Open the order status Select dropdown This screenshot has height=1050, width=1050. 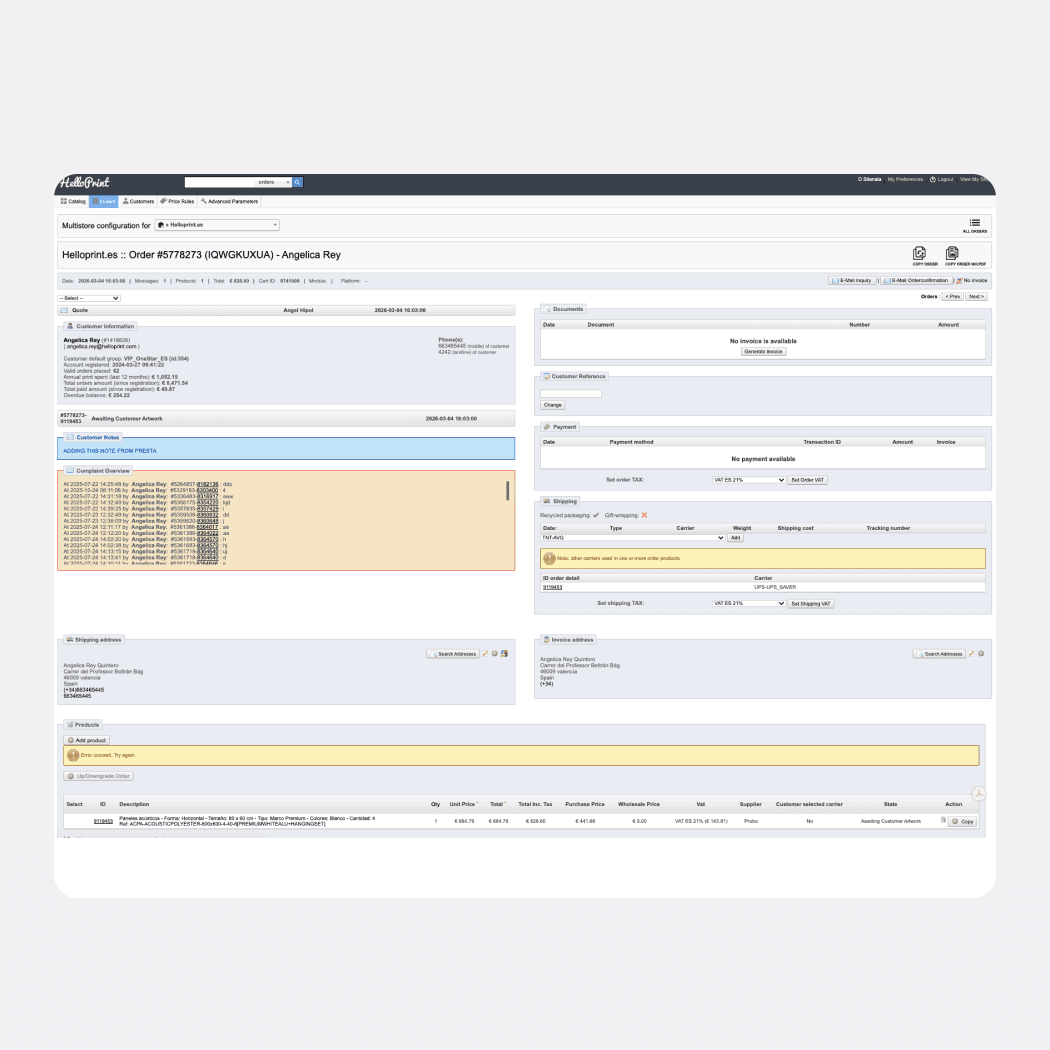coord(88,297)
